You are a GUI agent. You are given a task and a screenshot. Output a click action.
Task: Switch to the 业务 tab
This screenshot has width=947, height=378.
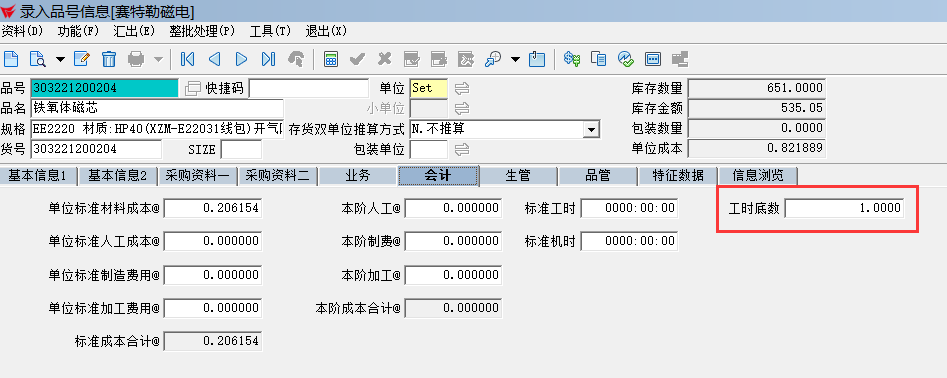[358, 176]
